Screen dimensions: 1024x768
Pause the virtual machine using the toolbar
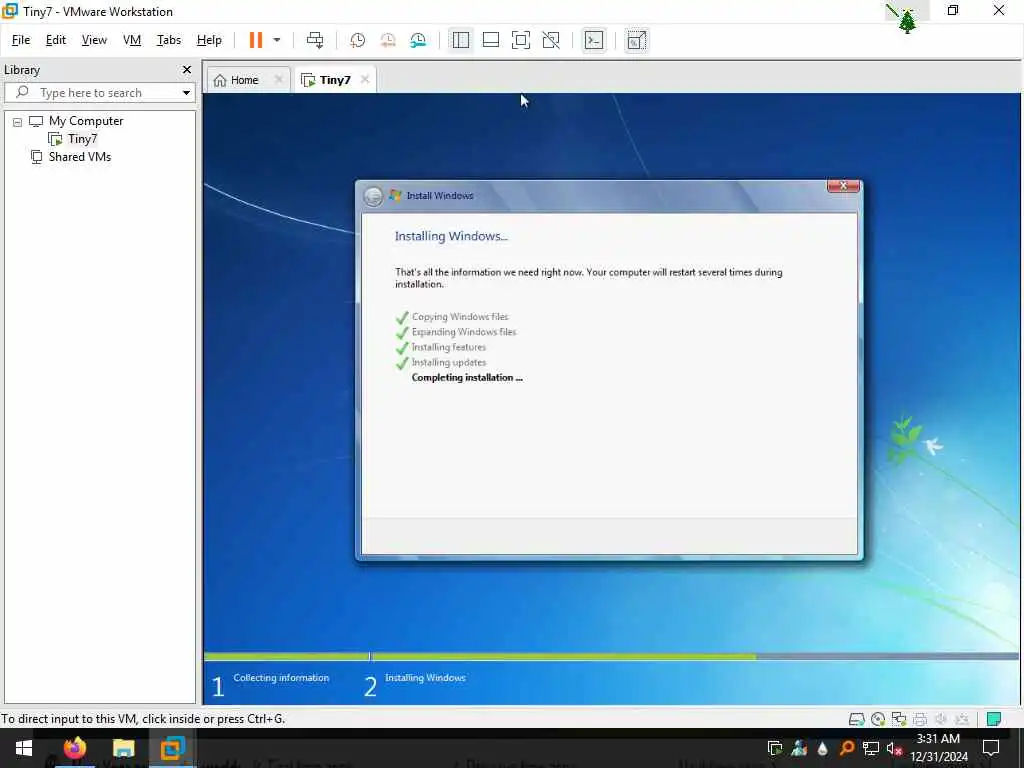[x=255, y=40]
